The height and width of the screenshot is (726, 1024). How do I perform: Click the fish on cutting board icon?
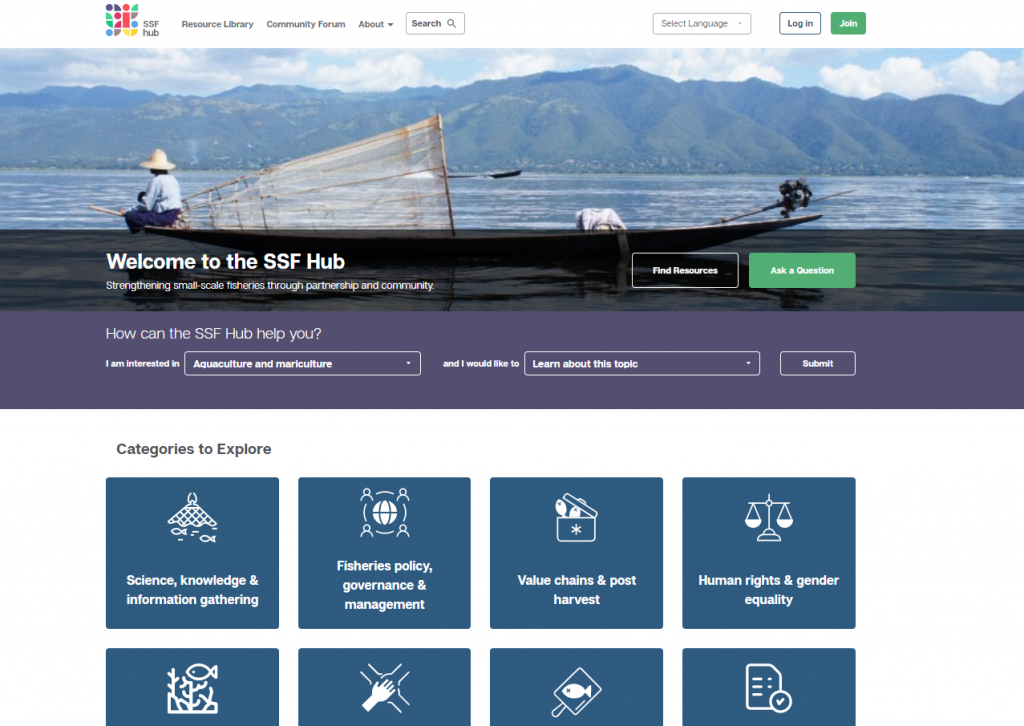(576, 691)
